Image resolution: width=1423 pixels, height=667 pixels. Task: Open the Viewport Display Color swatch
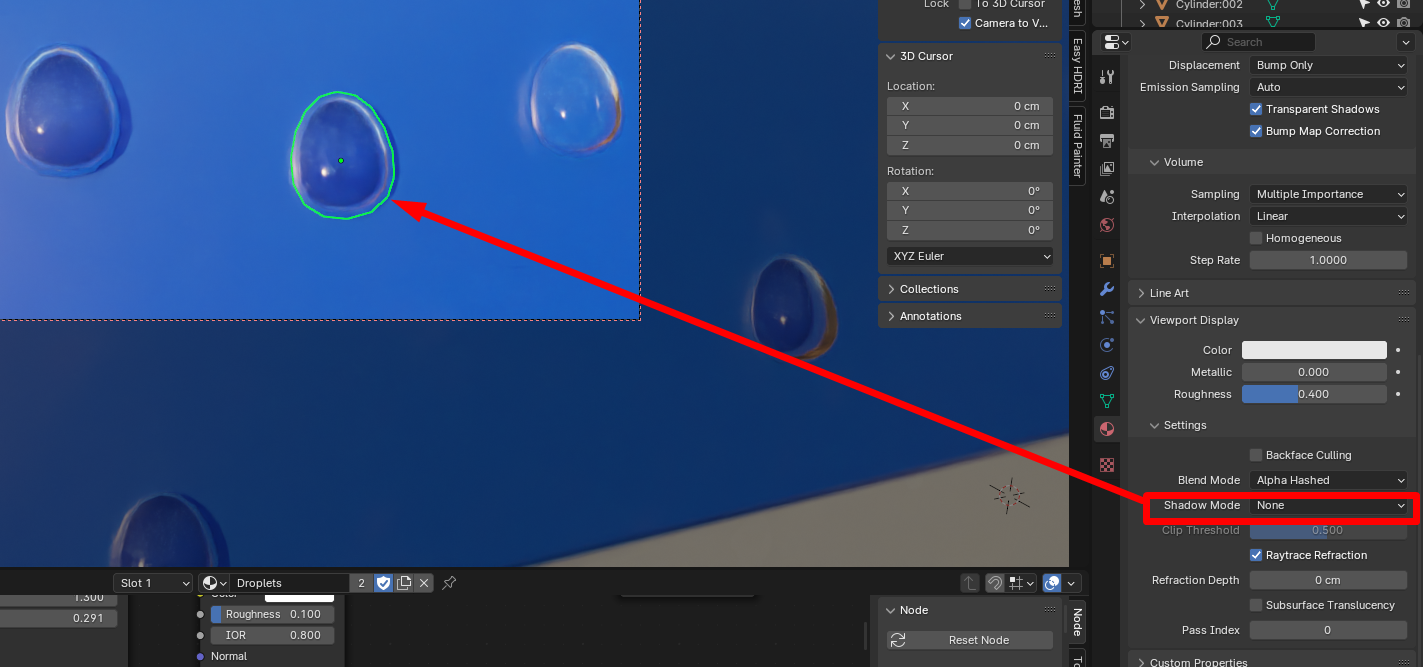[1314, 350]
